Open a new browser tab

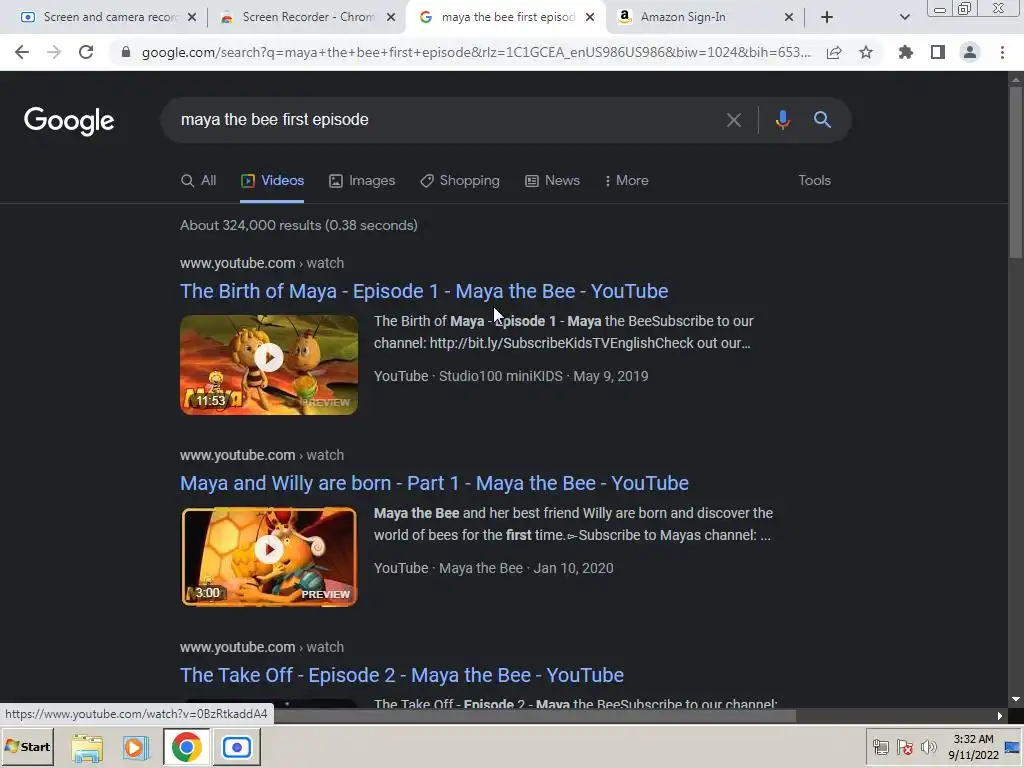click(827, 18)
